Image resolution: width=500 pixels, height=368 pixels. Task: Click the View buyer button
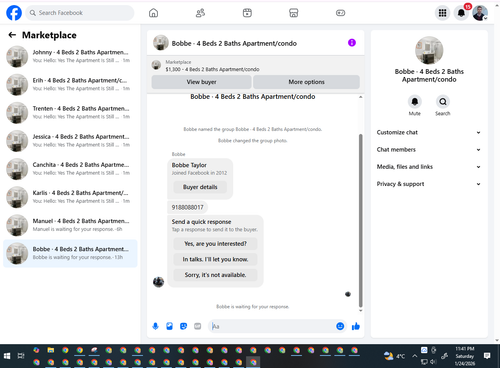pyautogui.click(x=201, y=82)
